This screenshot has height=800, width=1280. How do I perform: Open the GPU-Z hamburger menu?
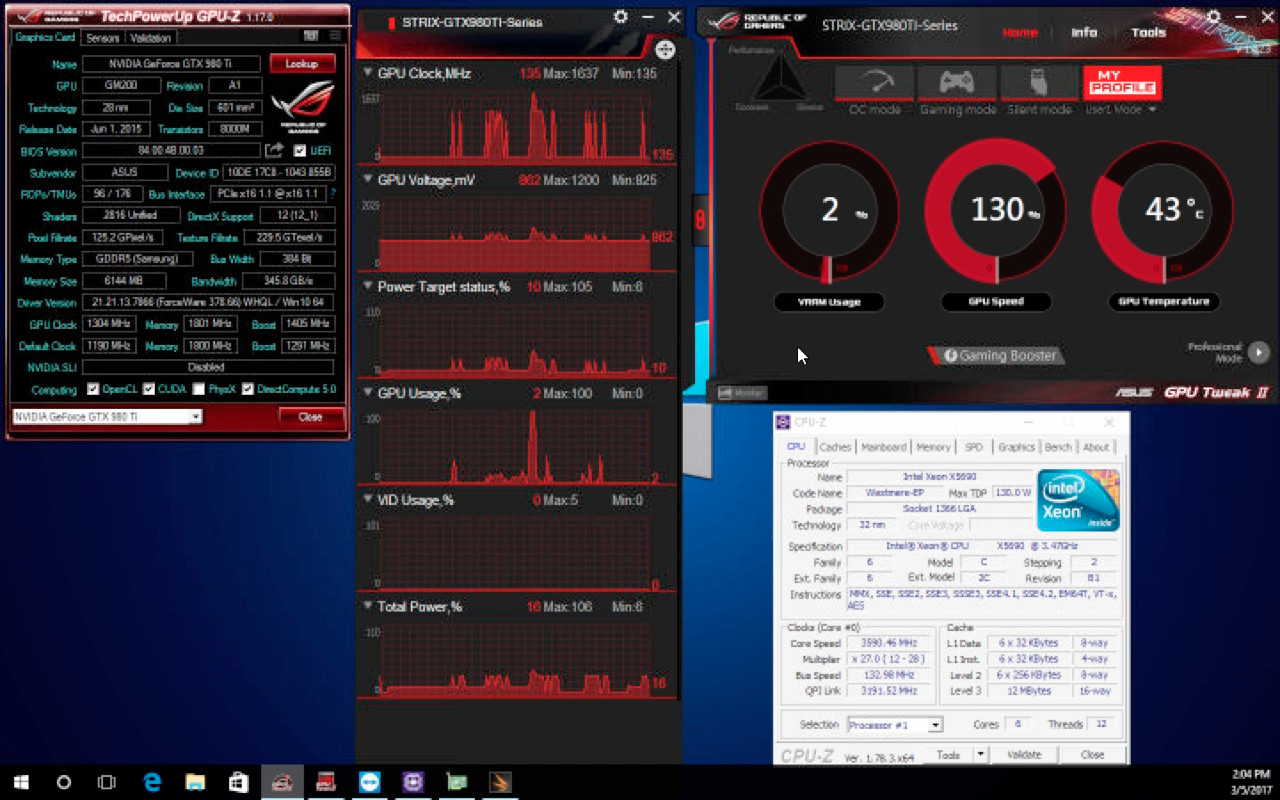pyautogui.click(x=334, y=37)
